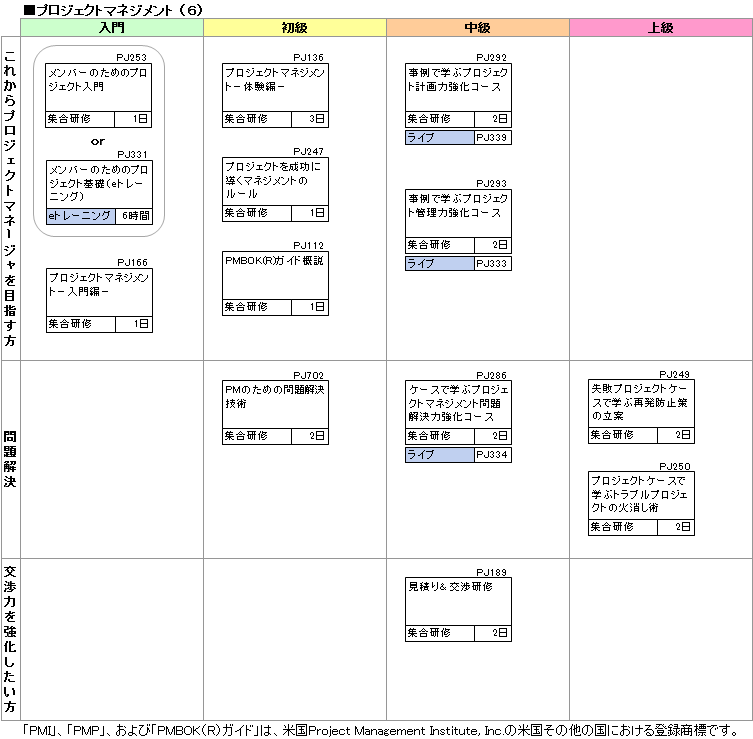This screenshot has width=753, height=739.
Task: Click course code PJ286
Action: tap(491, 375)
